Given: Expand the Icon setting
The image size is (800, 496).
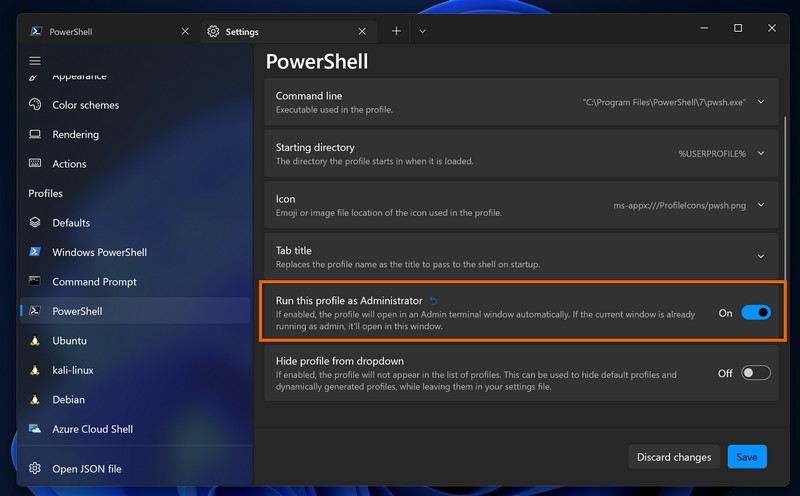Looking at the screenshot, I should pyautogui.click(x=761, y=205).
